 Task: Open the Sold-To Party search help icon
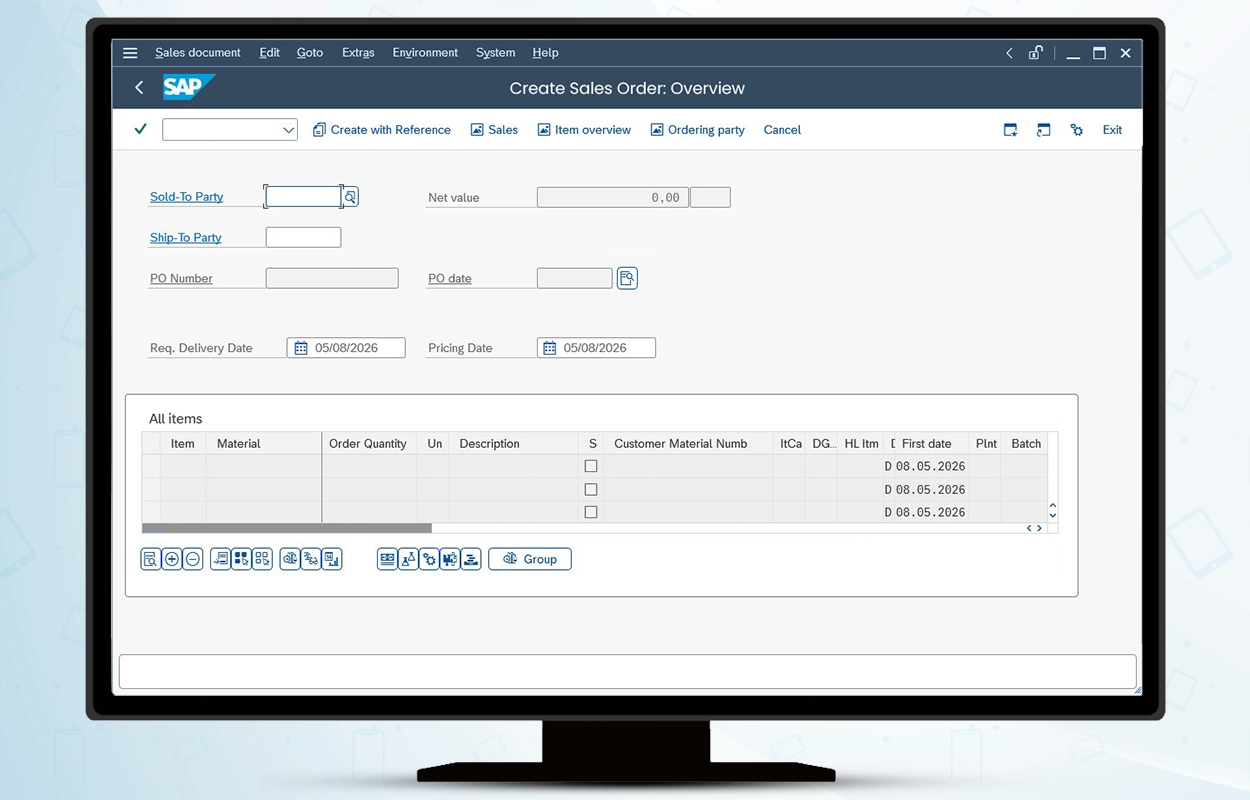tap(350, 197)
